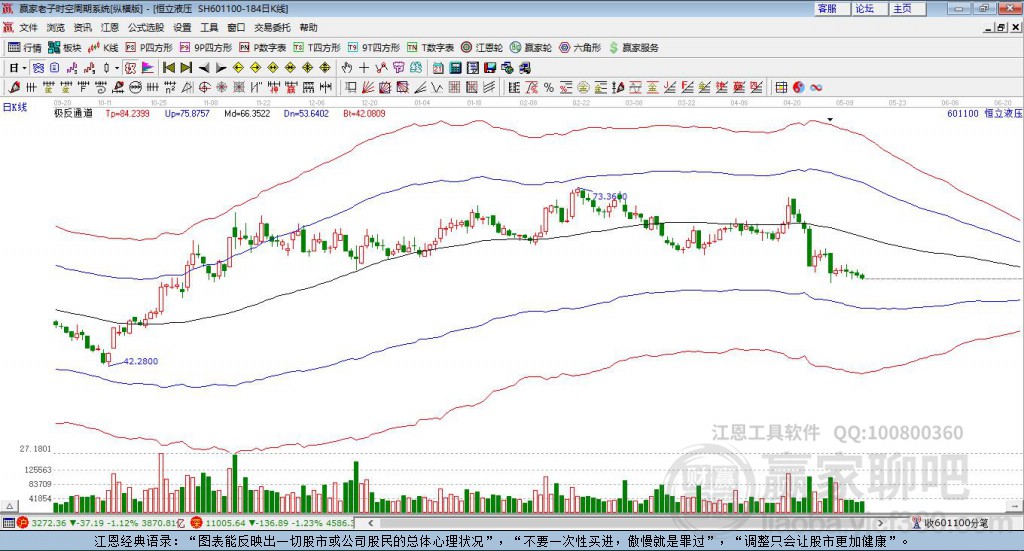Click the 沪 Shanghai index badge
Screen dimensions: 1024x551
[23, 523]
